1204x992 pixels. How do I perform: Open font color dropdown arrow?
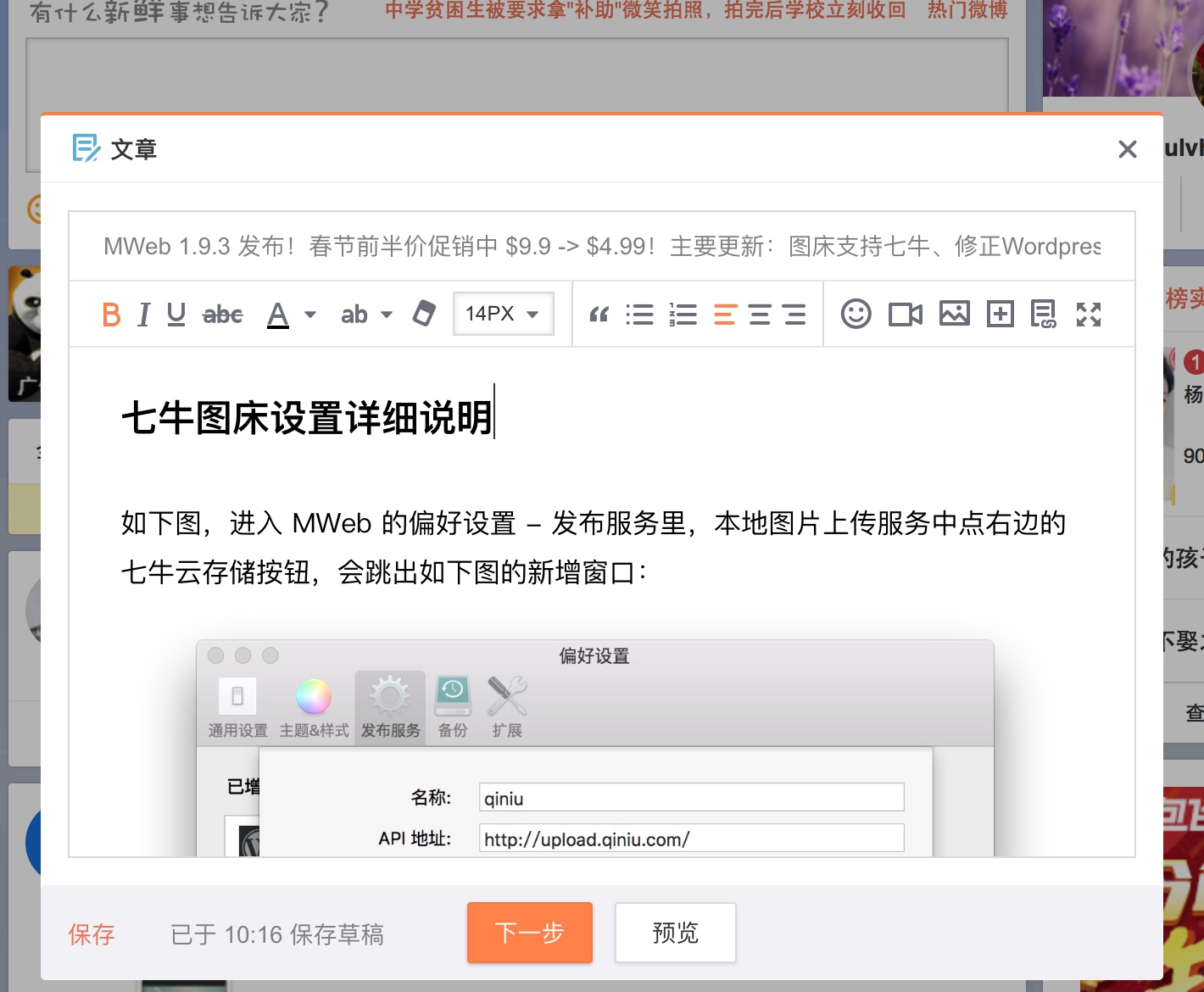(310, 315)
